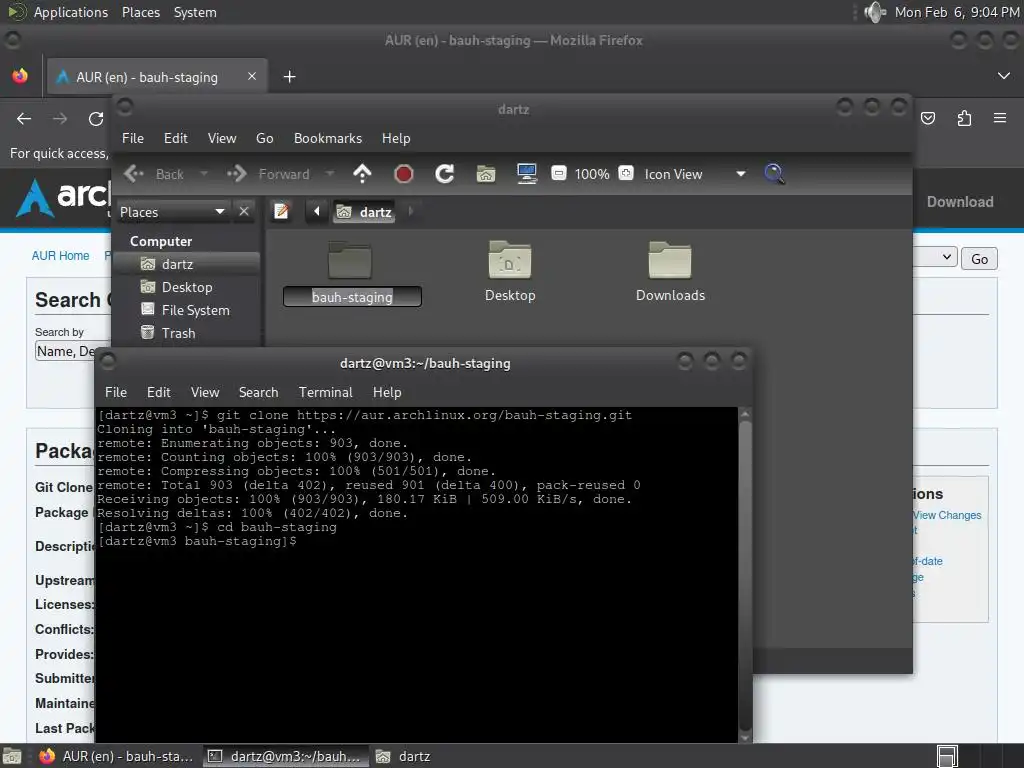Close the Places side pane
The height and width of the screenshot is (768, 1024).
244,212
